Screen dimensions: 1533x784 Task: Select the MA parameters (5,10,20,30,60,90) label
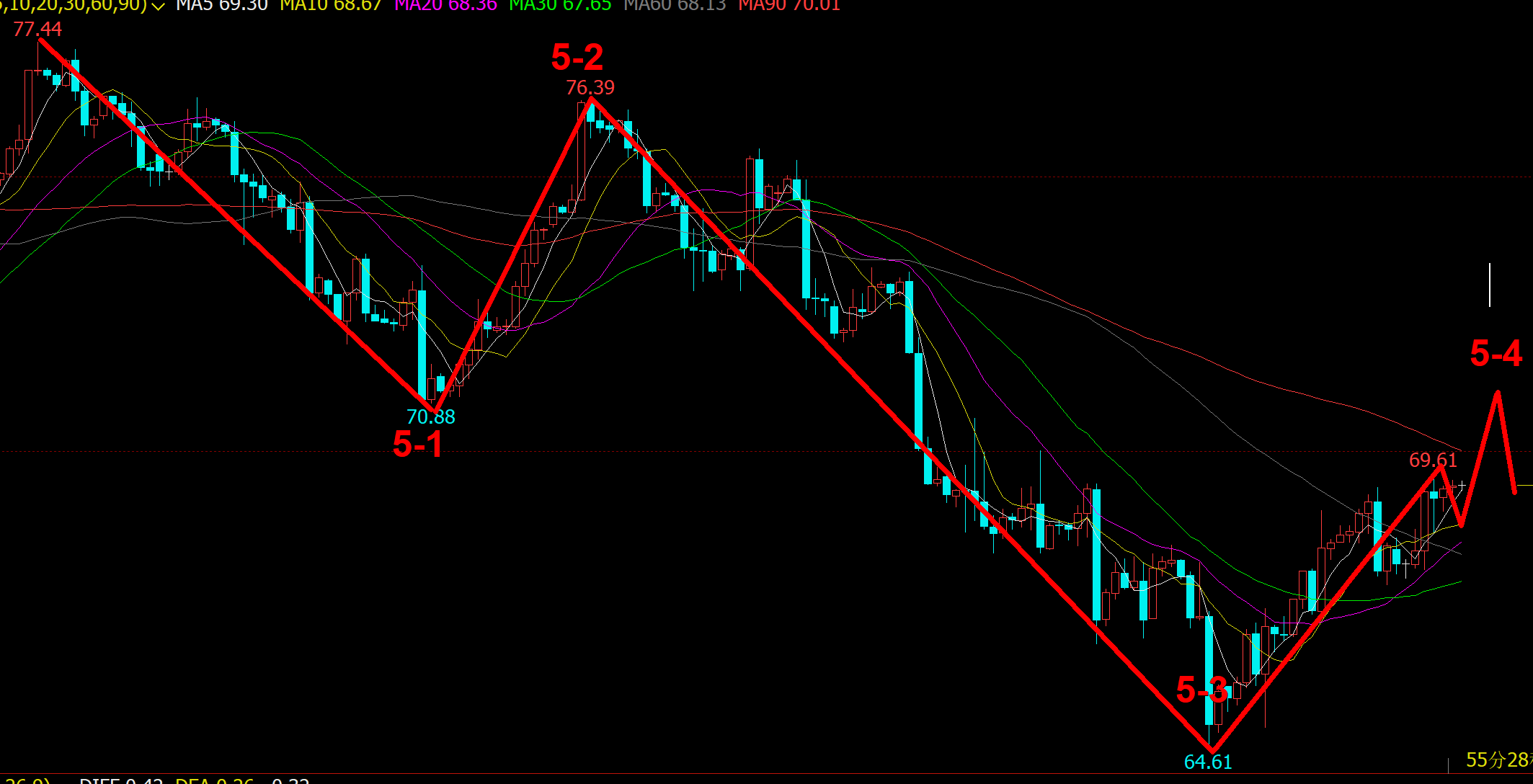(x=74, y=6)
